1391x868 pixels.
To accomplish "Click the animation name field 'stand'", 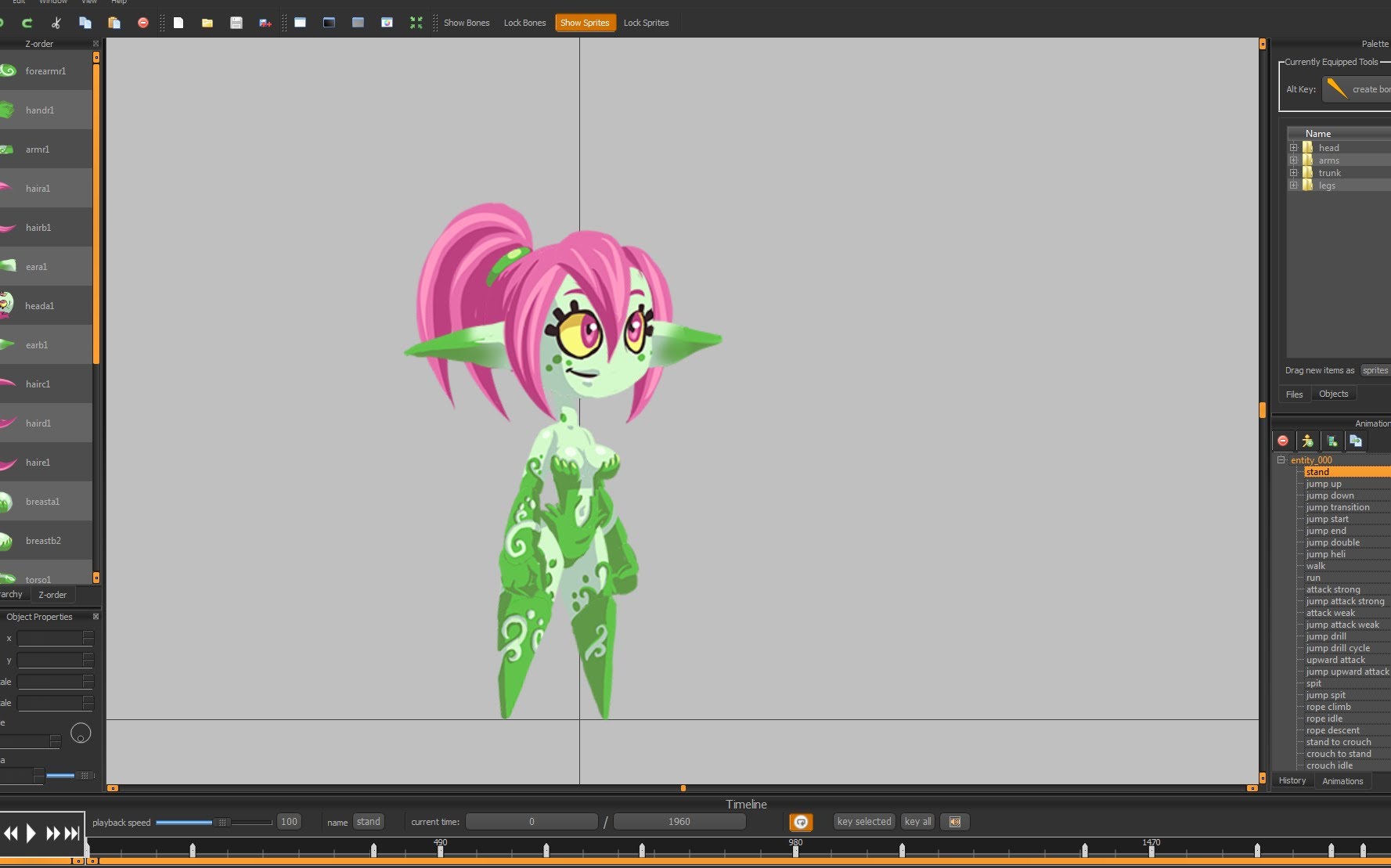I will coord(368,822).
